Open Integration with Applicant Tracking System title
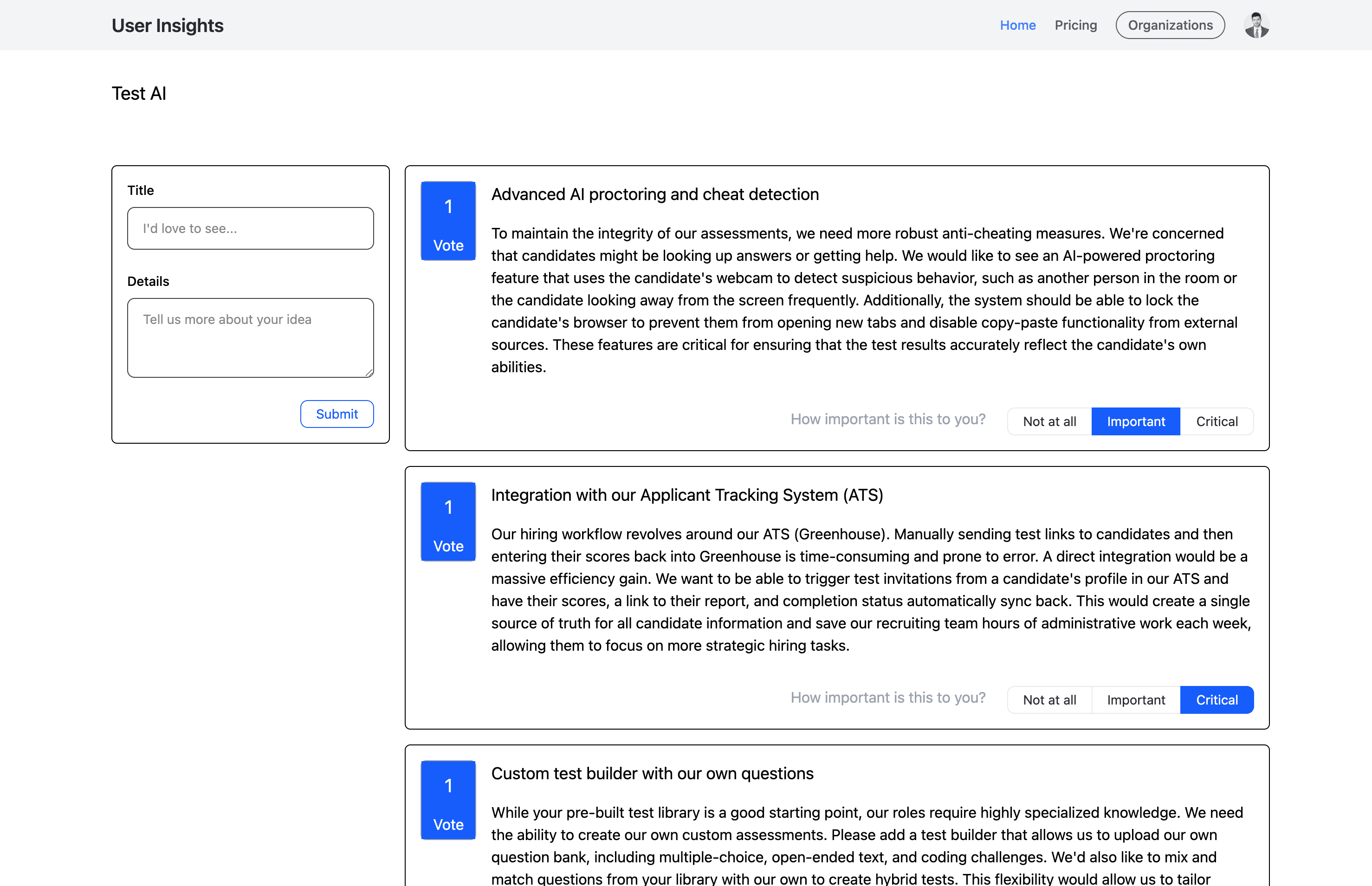The width and height of the screenshot is (1372, 886). (x=687, y=495)
